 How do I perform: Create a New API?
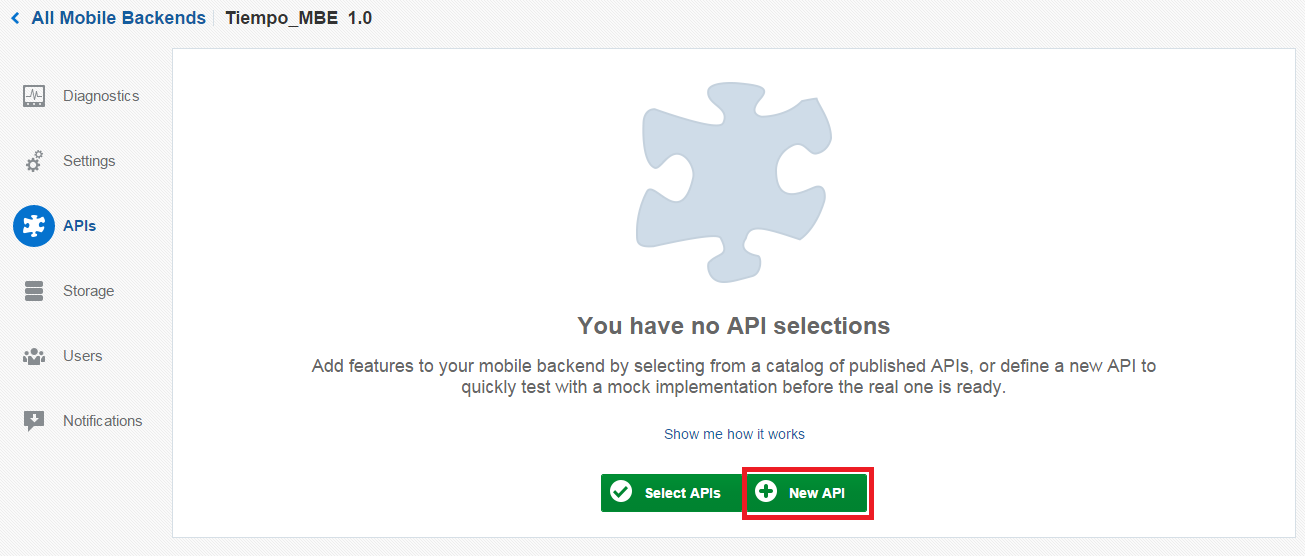[x=816, y=493]
